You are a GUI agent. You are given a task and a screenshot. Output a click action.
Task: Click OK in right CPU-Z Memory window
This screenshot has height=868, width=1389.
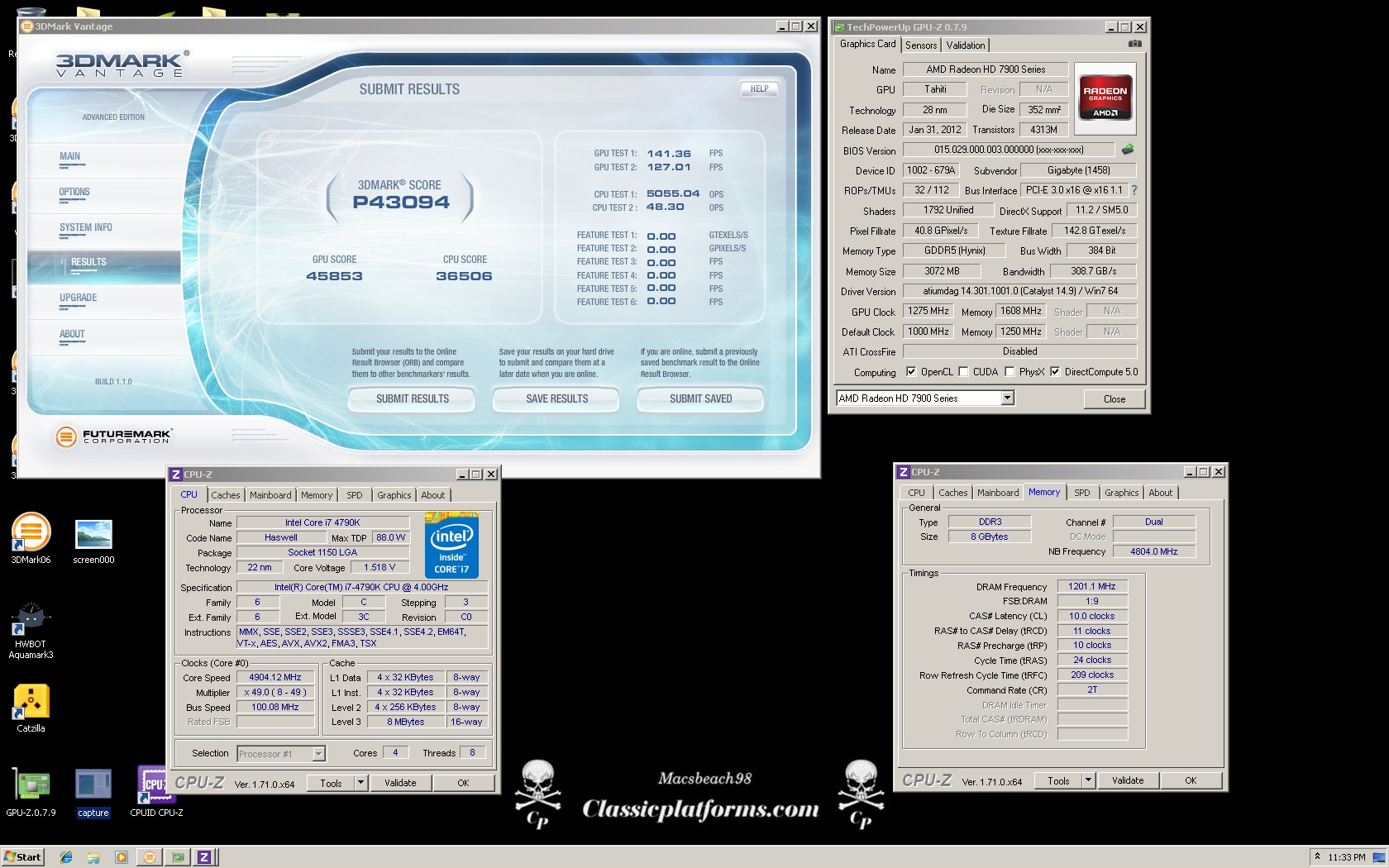[1190, 780]
